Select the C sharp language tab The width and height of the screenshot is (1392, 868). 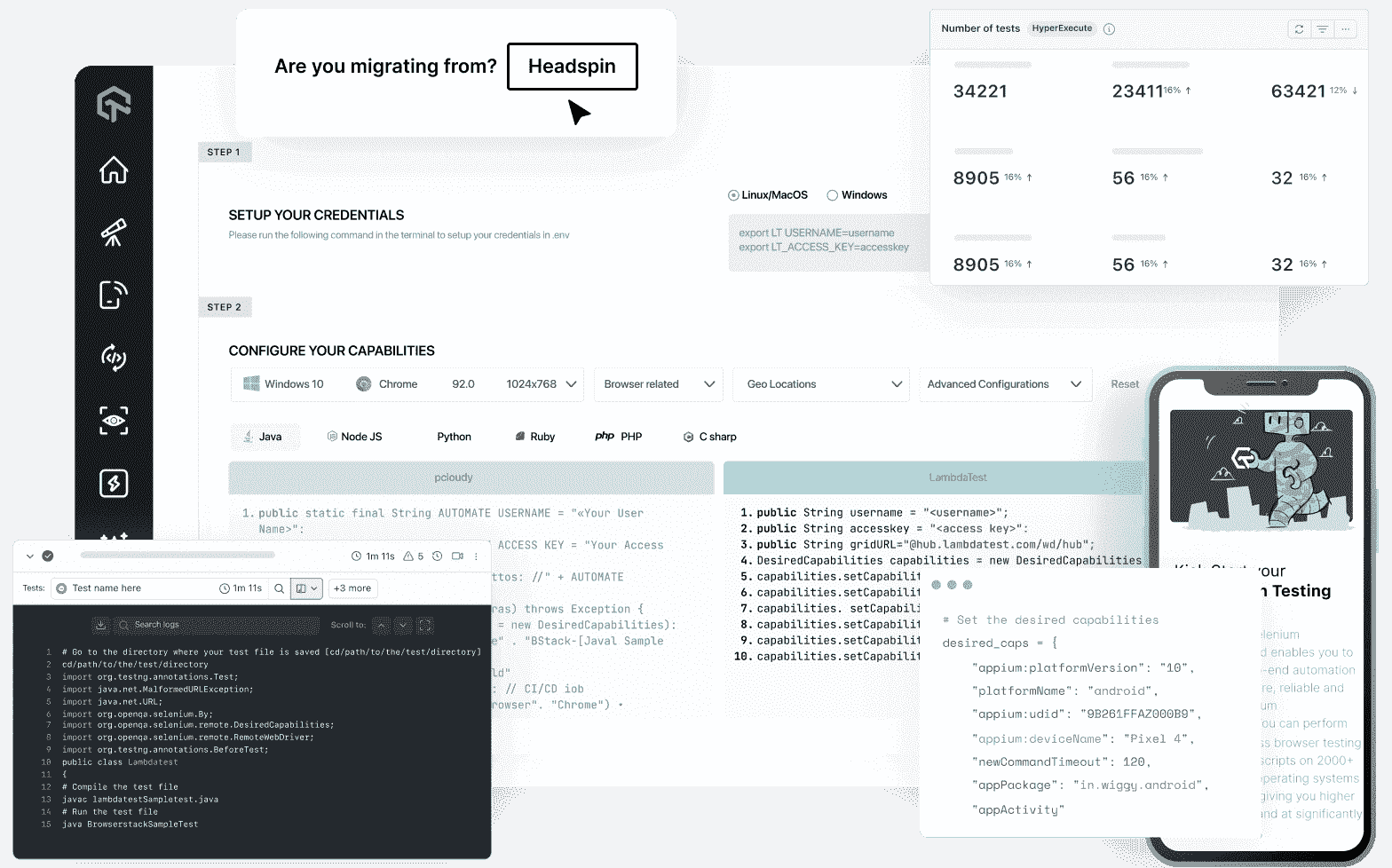710,437
